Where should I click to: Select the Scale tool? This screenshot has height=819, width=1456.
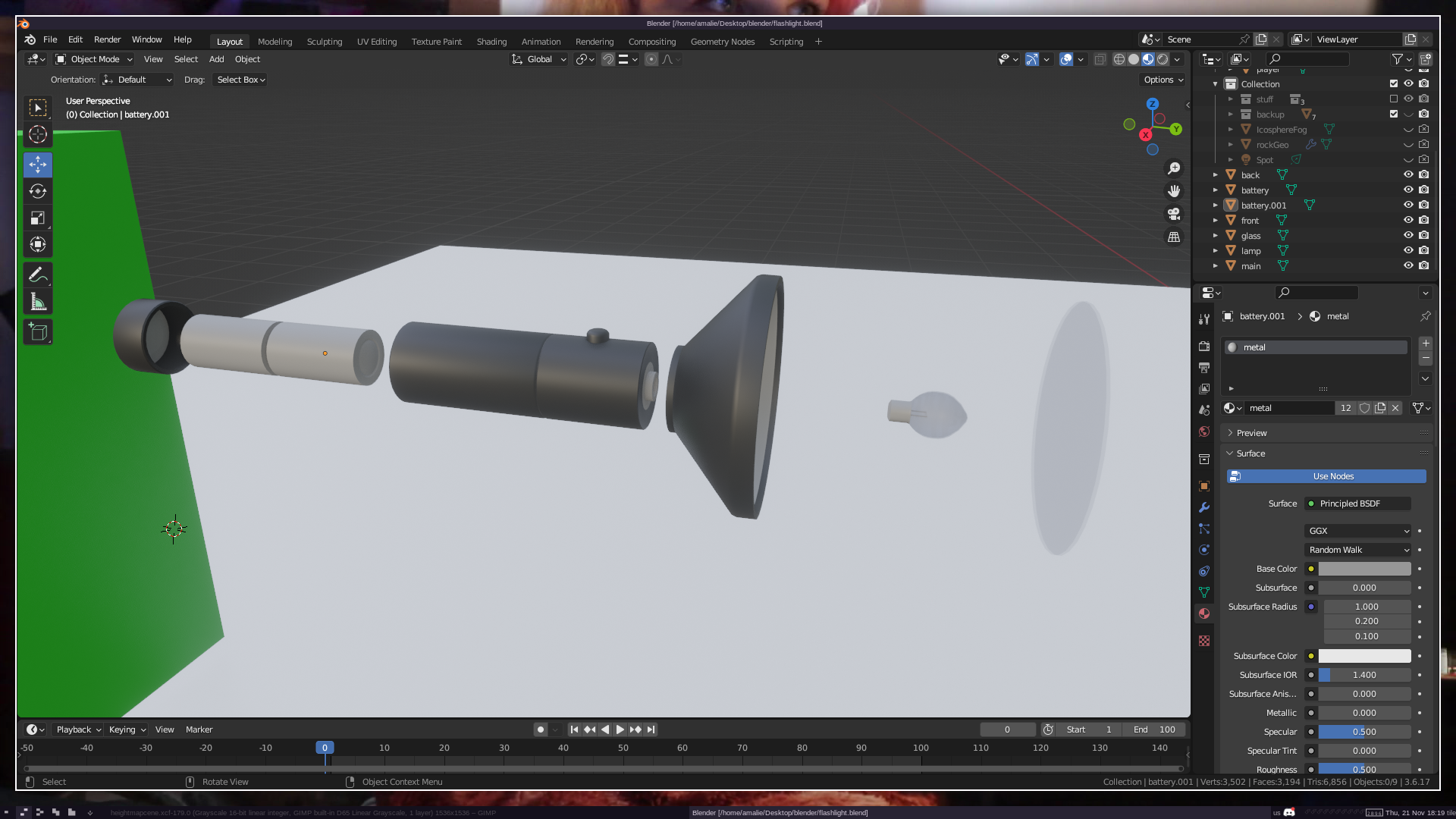pyautogui.click(x=38, y=218)
